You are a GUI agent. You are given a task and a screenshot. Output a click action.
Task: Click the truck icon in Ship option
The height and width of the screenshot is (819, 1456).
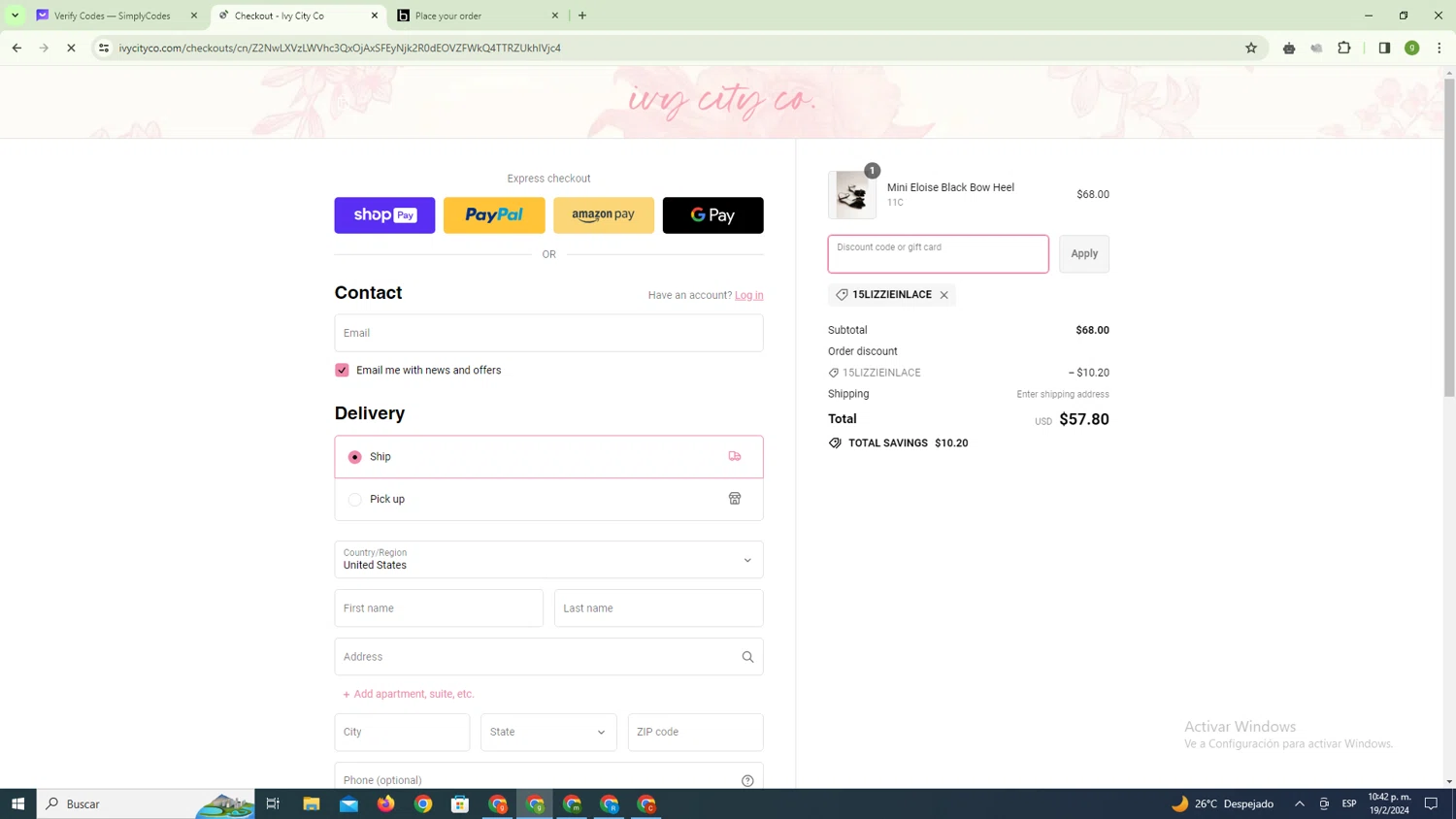pos(735,456)
